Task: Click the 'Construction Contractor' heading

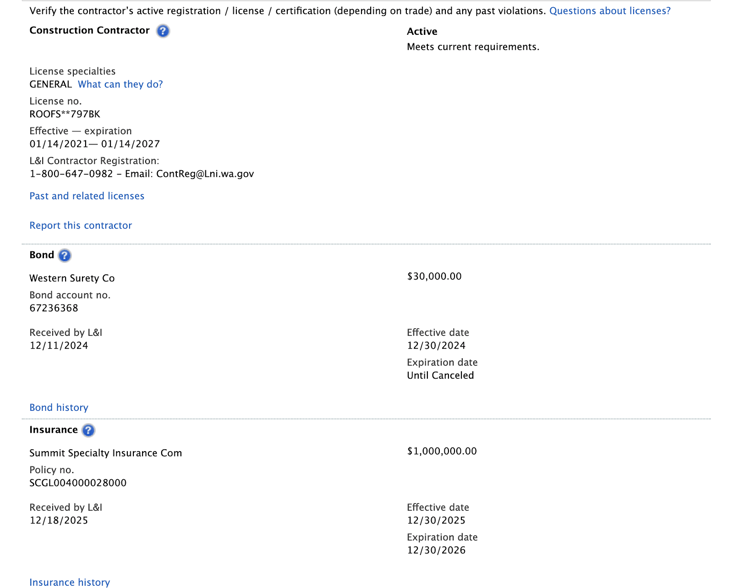Action: pyautogui.click(x=90, y=31)
